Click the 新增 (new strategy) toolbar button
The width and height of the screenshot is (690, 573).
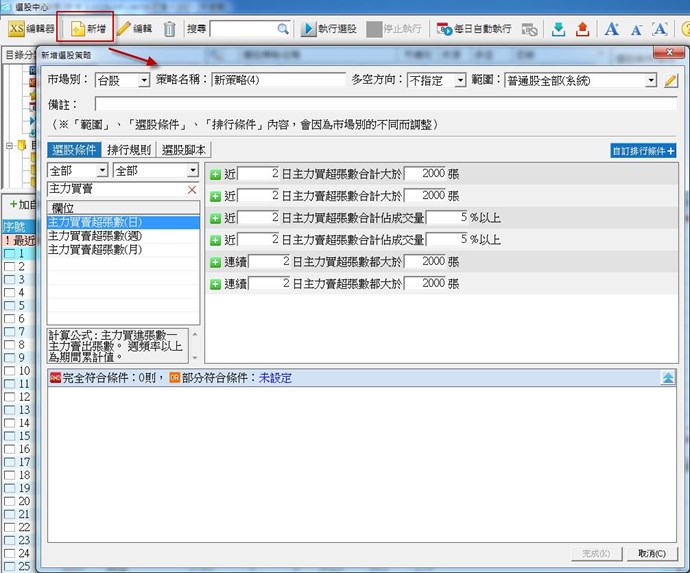click(x=86, y=29)
